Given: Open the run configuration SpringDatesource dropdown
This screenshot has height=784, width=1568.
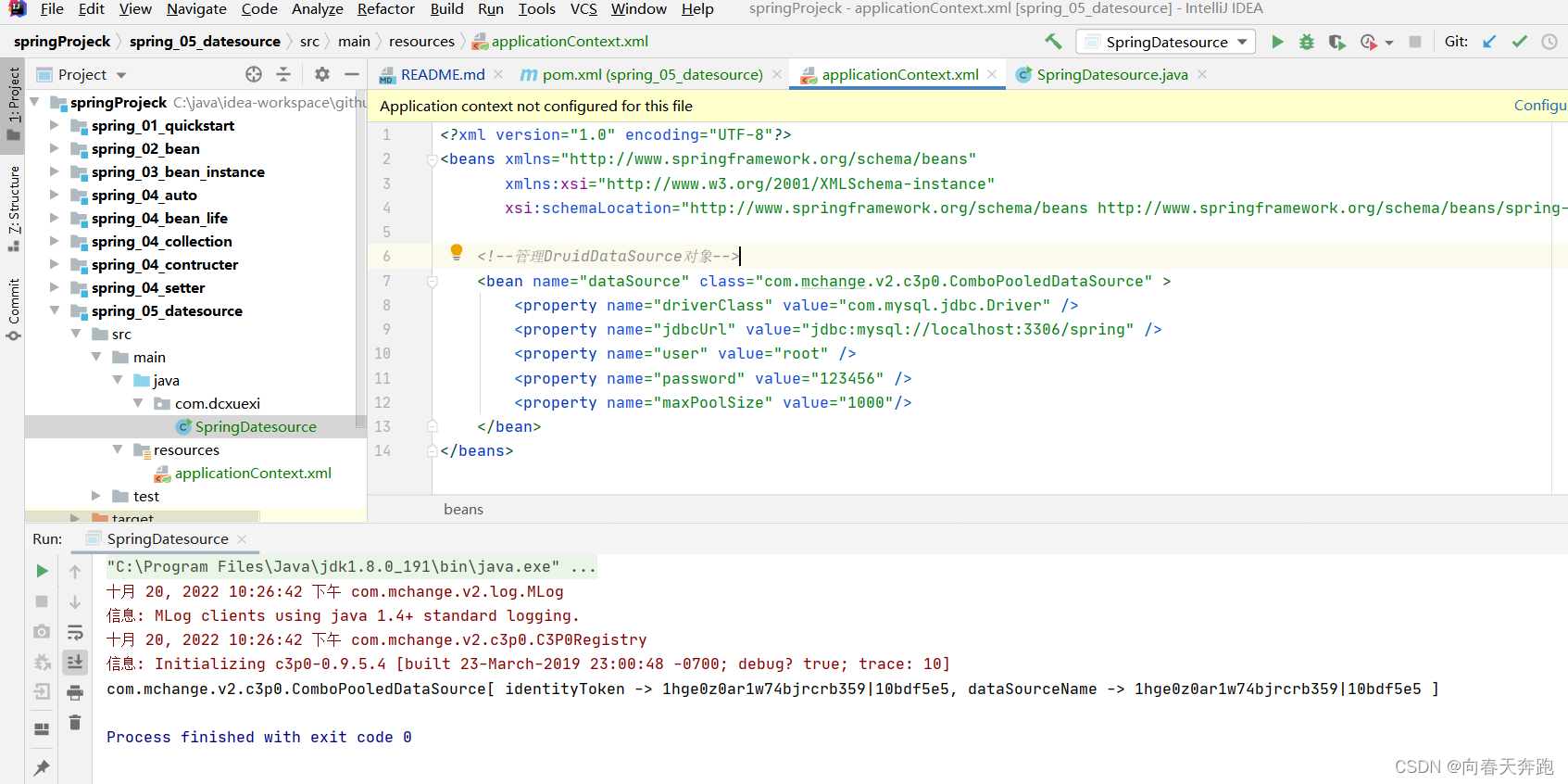Looking at the screenshot, I should (1166, 42).
